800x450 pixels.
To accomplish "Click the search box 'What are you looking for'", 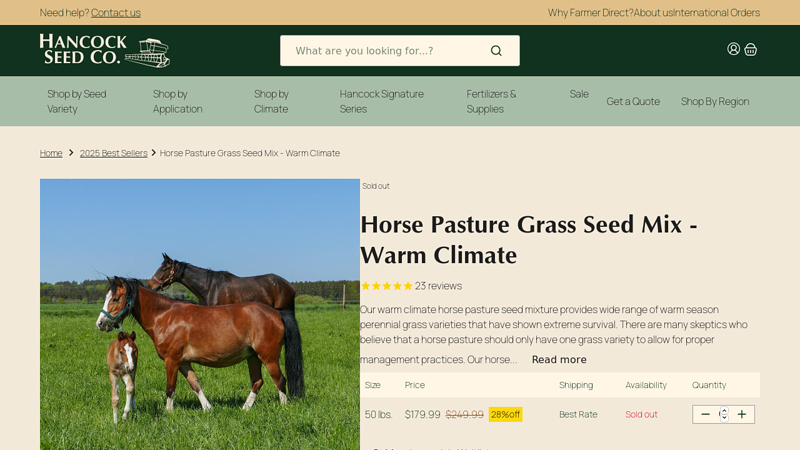I will pos(399,51).
